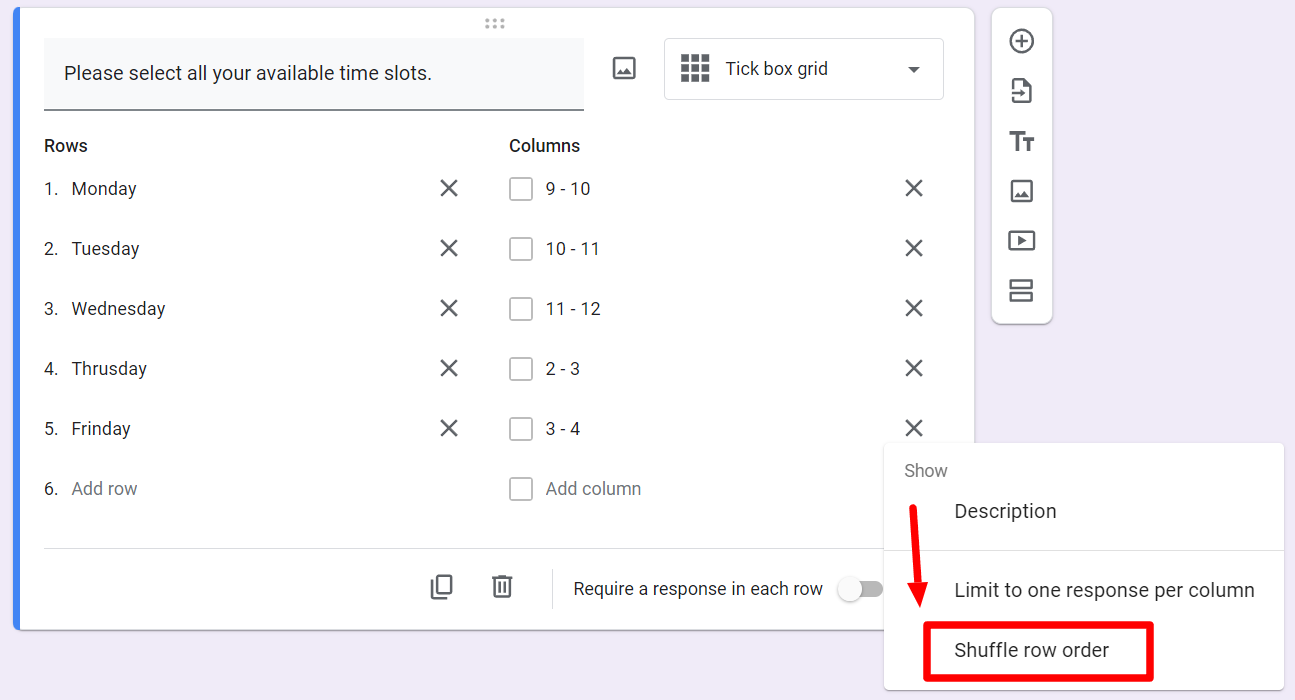The image size is (1295, 700).
Task: Click the Import questions icon
Action: pyautogui.click(x=1021, y=91)
